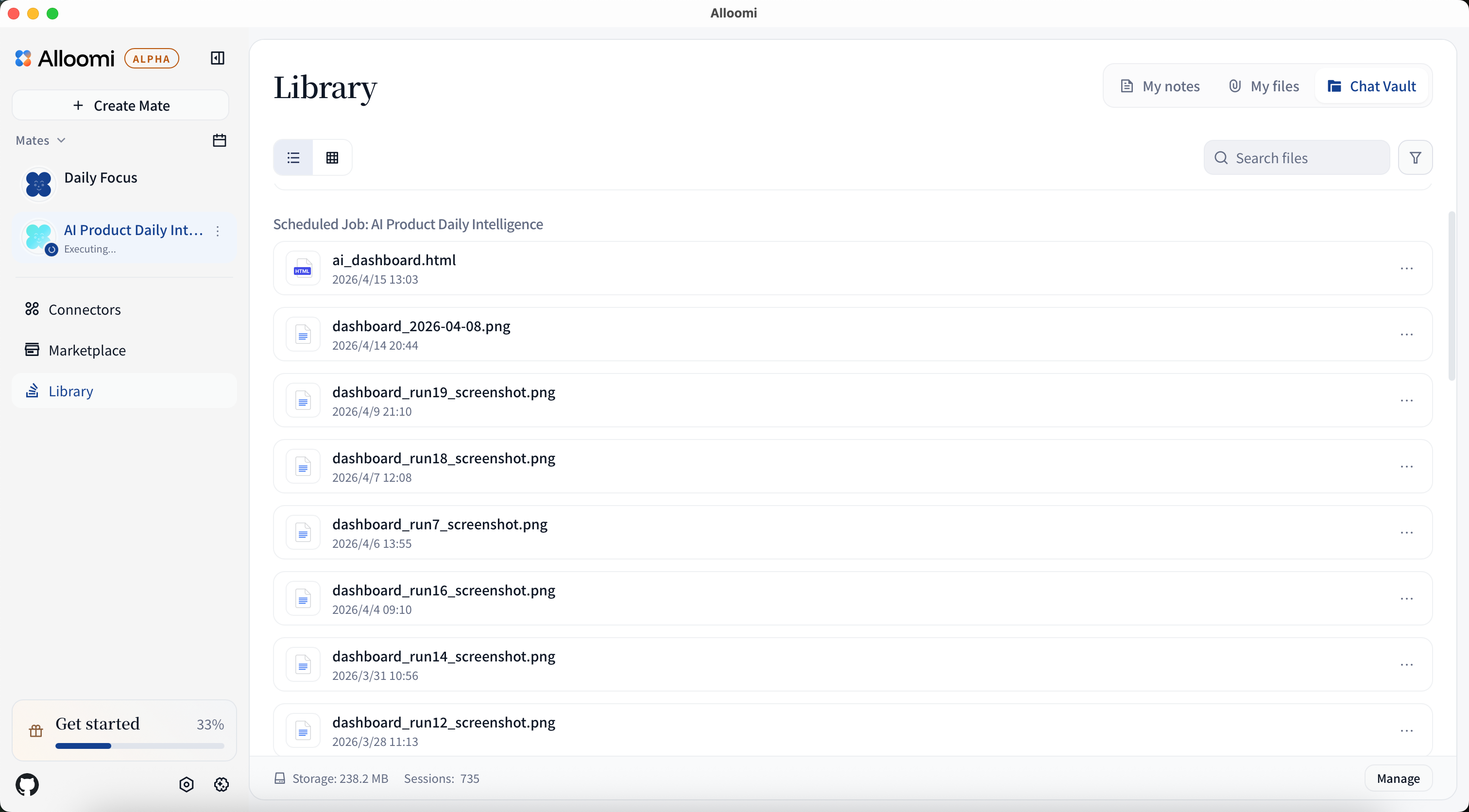The image size is (1469, 812).
Task: Expand the Mates dropdown chevron
Action: (x=62, y=140)
